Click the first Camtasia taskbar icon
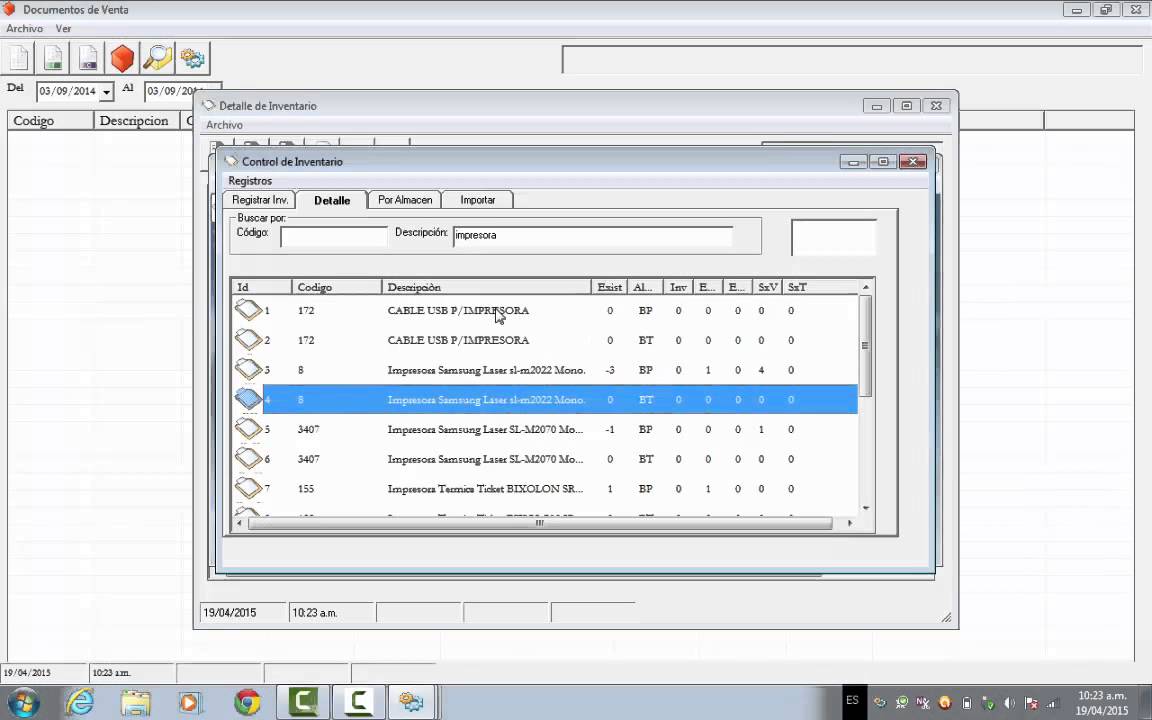Screen dimensions: 1152x720 [x=303, y=702]
